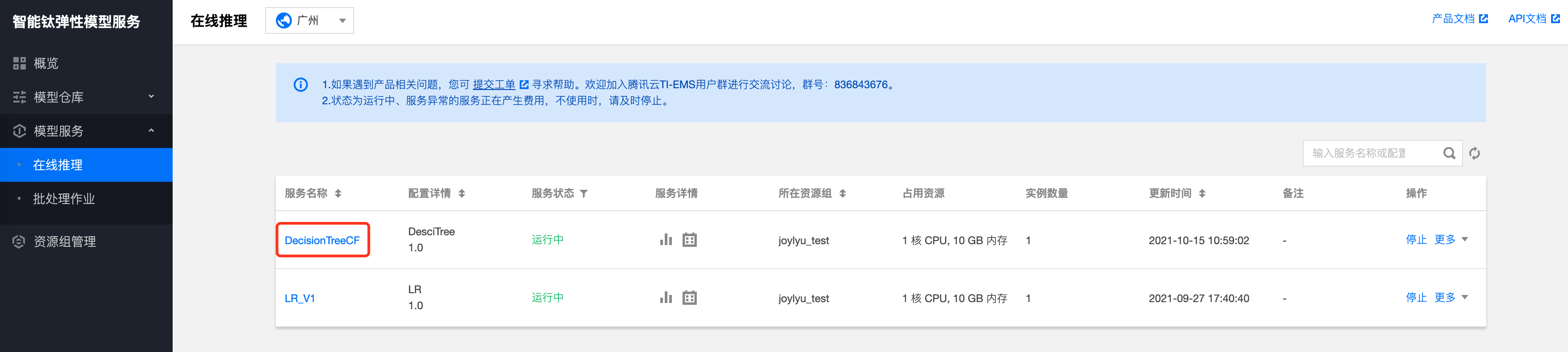Open the DecisionTreeCF service
The height and width of the screenshot is (352, 1568).
tap(322, 240)
